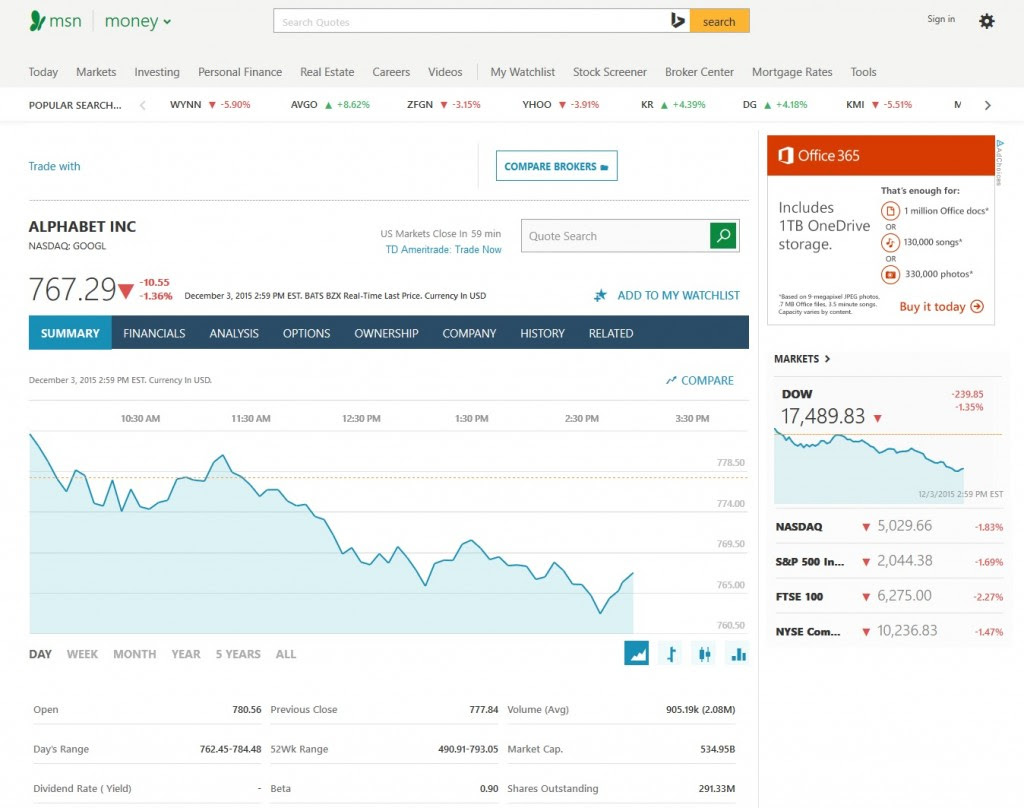Viewport: 1024px width, 808px height.
Task: Show the ALL chart range
Action: coord(285,654)
